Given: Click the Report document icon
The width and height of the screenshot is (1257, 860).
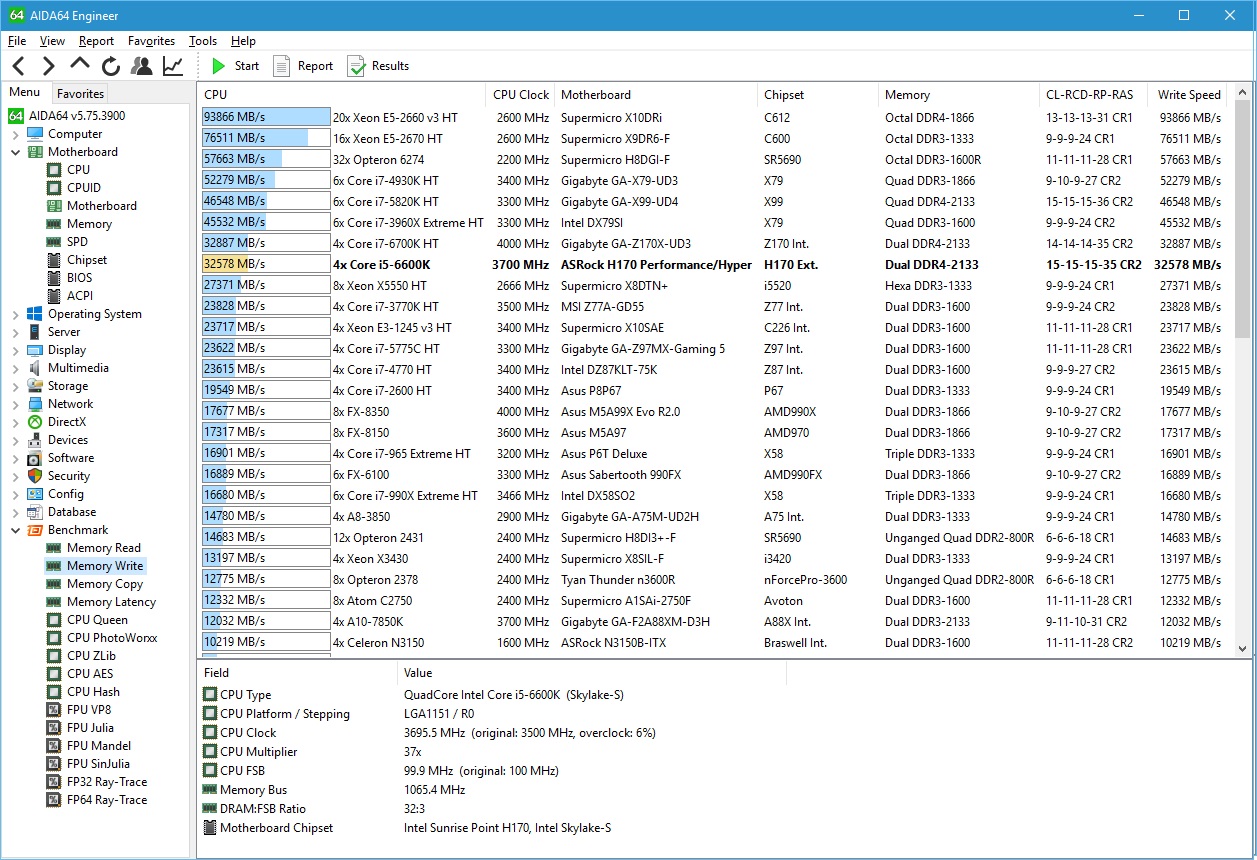Looking at the screenshot, I should [x=282, y=66].
